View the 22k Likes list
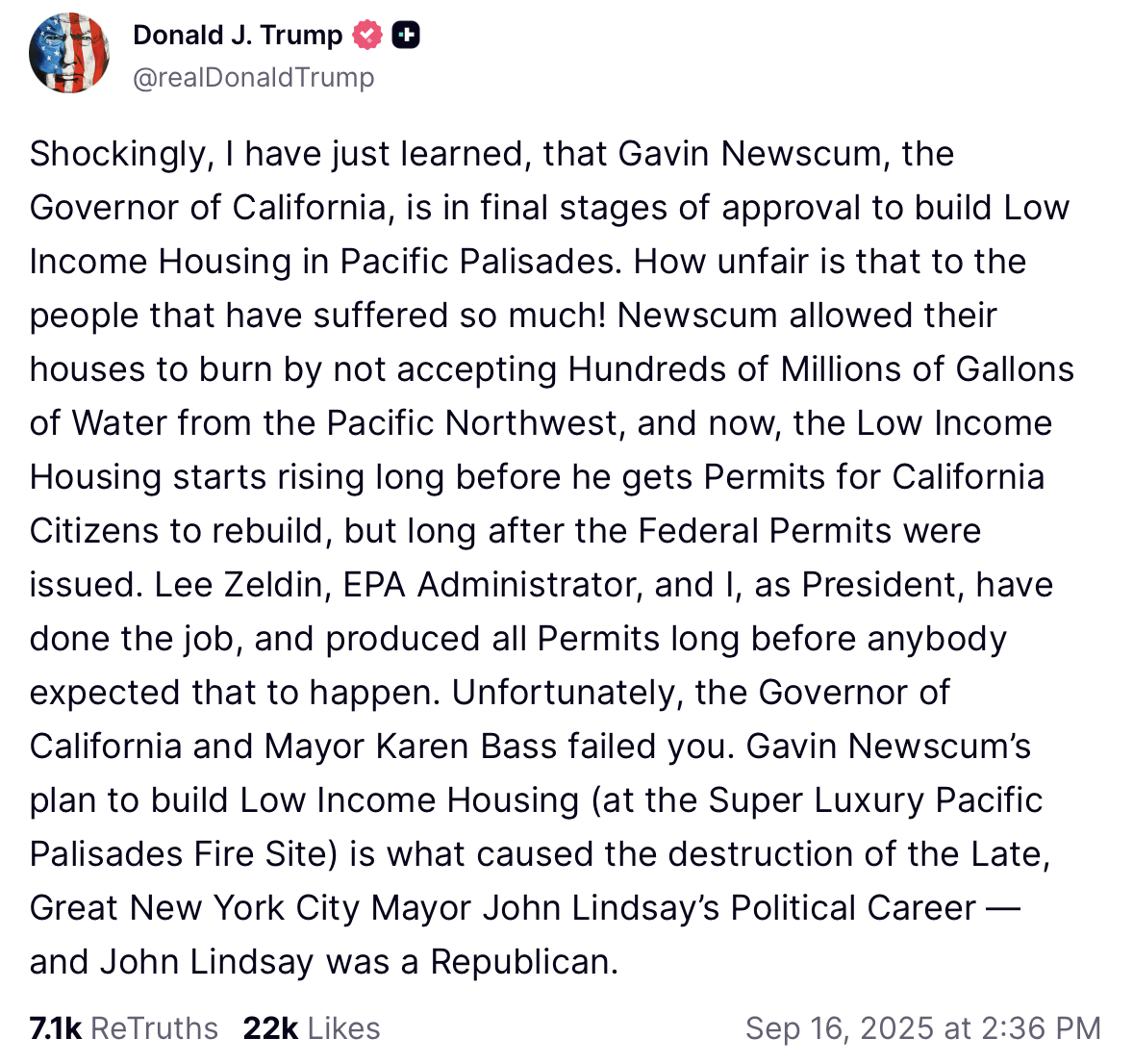The width and height of the screenshot is (1133, 1064). tap(312, 1027)
